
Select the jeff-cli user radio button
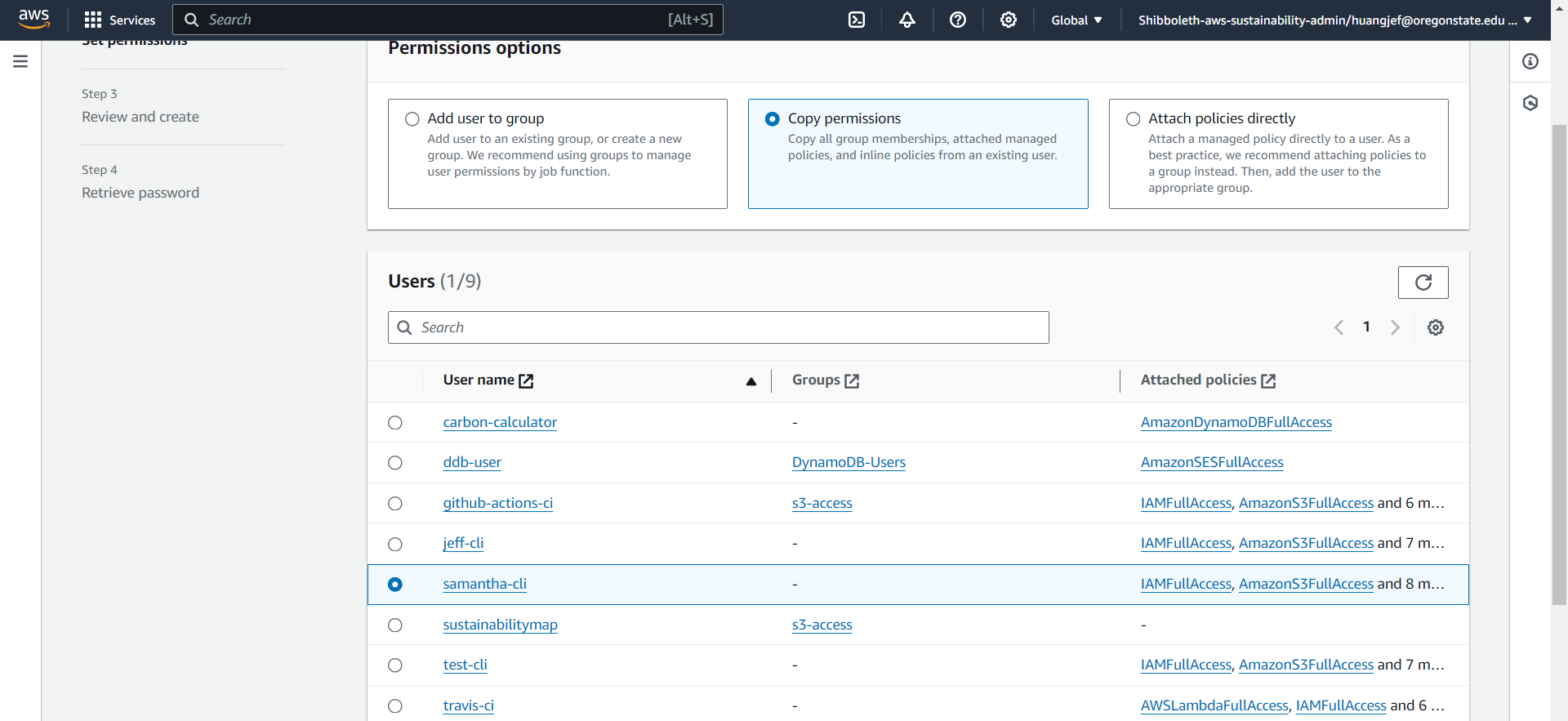[x=395, y=544]
